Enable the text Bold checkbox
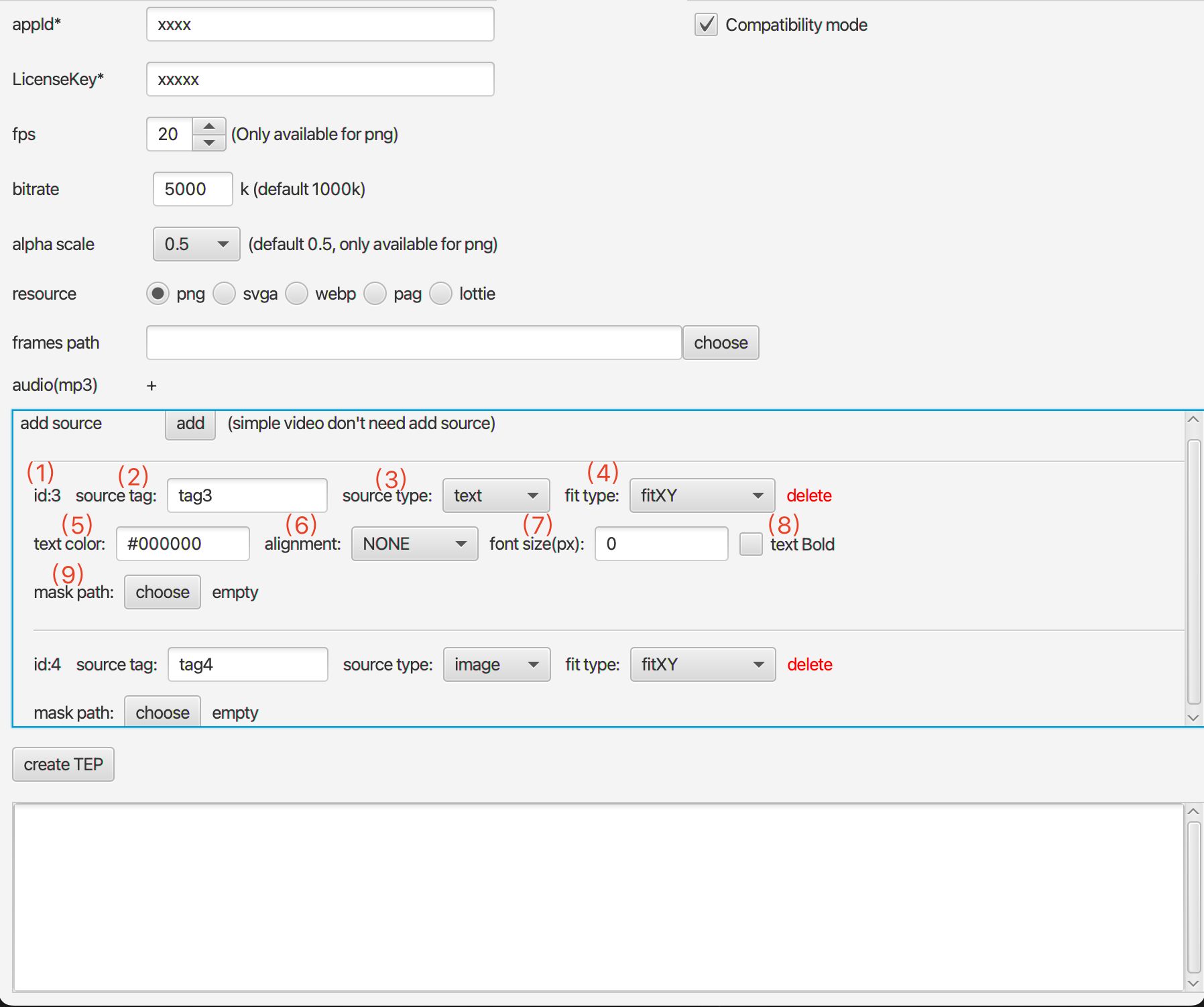This screenshot has width=1204, height=1007. (x=751, y=544)
